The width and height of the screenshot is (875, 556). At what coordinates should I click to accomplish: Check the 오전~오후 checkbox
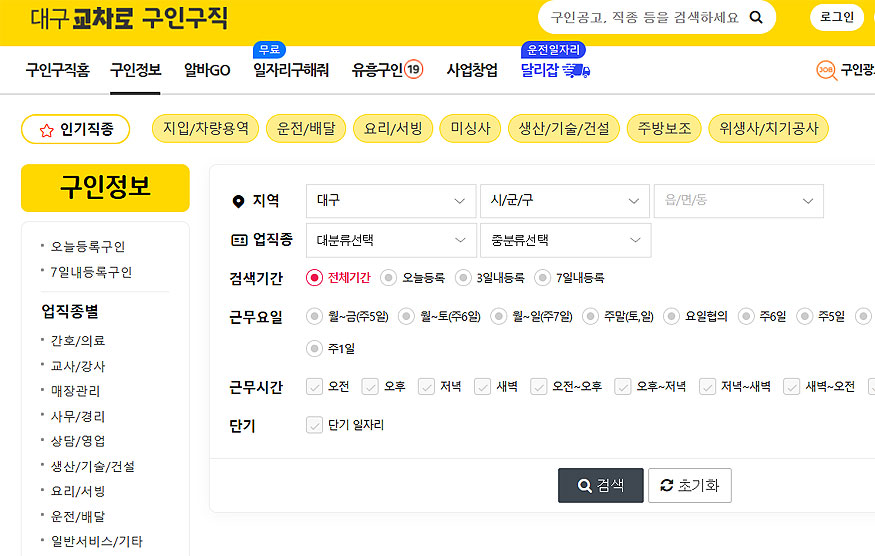pyautogui.click(x=539, y=386)
